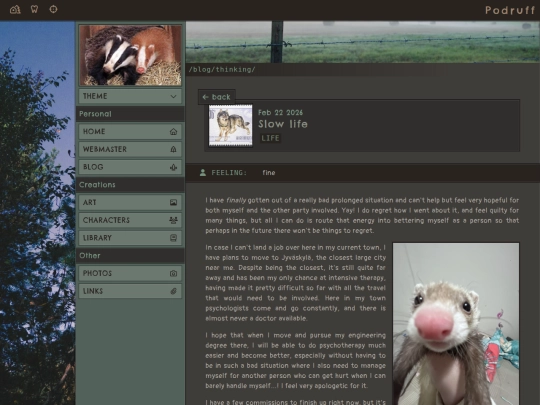Open the LINKS page
540x405 pixels.
(130, 291)
